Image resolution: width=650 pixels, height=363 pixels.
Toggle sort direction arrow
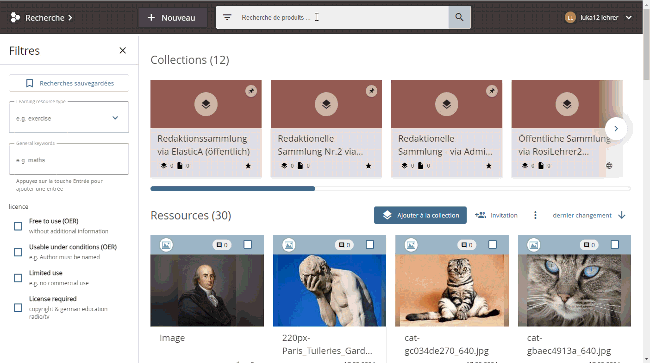pos(622,215)
